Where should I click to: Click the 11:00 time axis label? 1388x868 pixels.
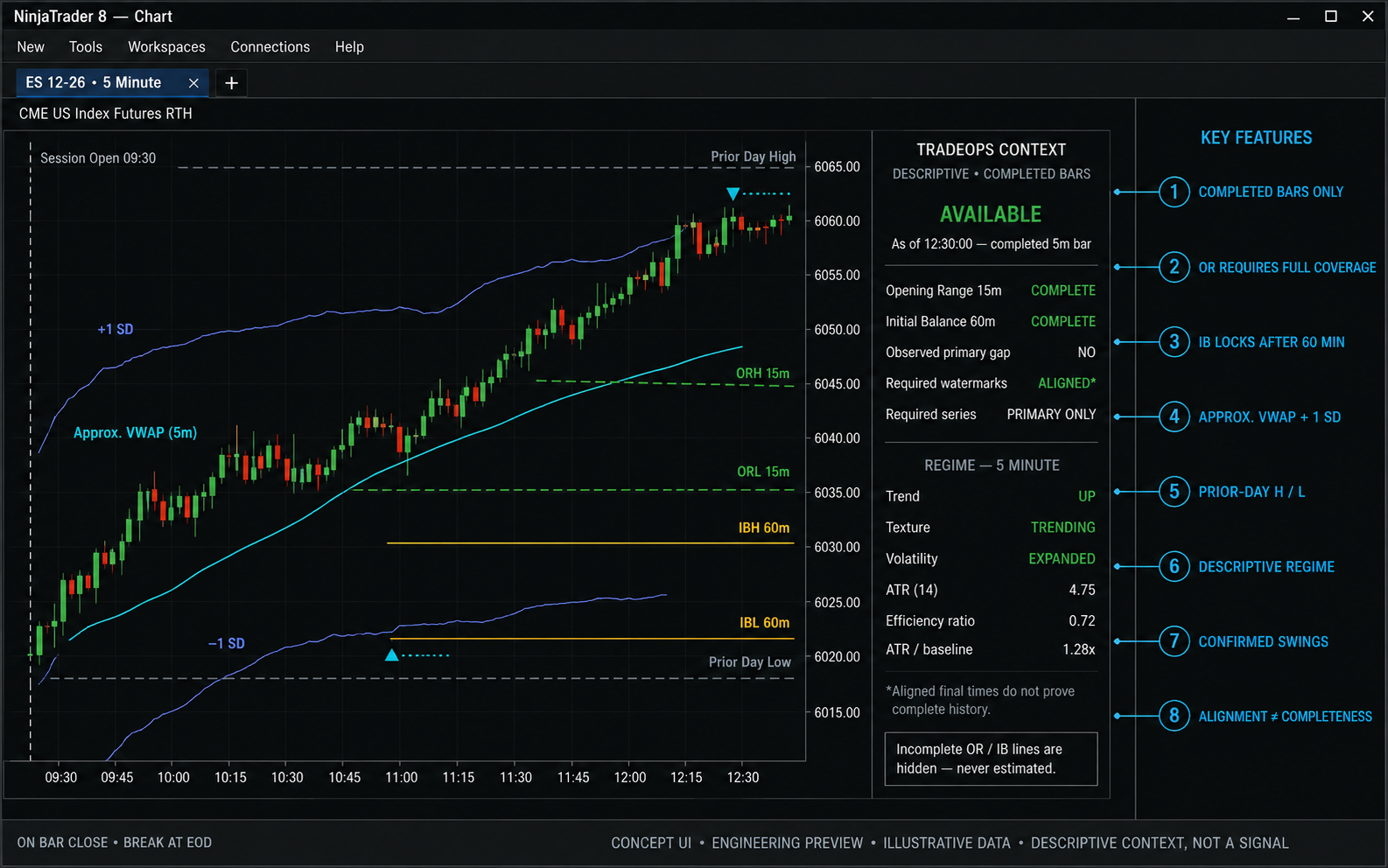coord(402,777)
